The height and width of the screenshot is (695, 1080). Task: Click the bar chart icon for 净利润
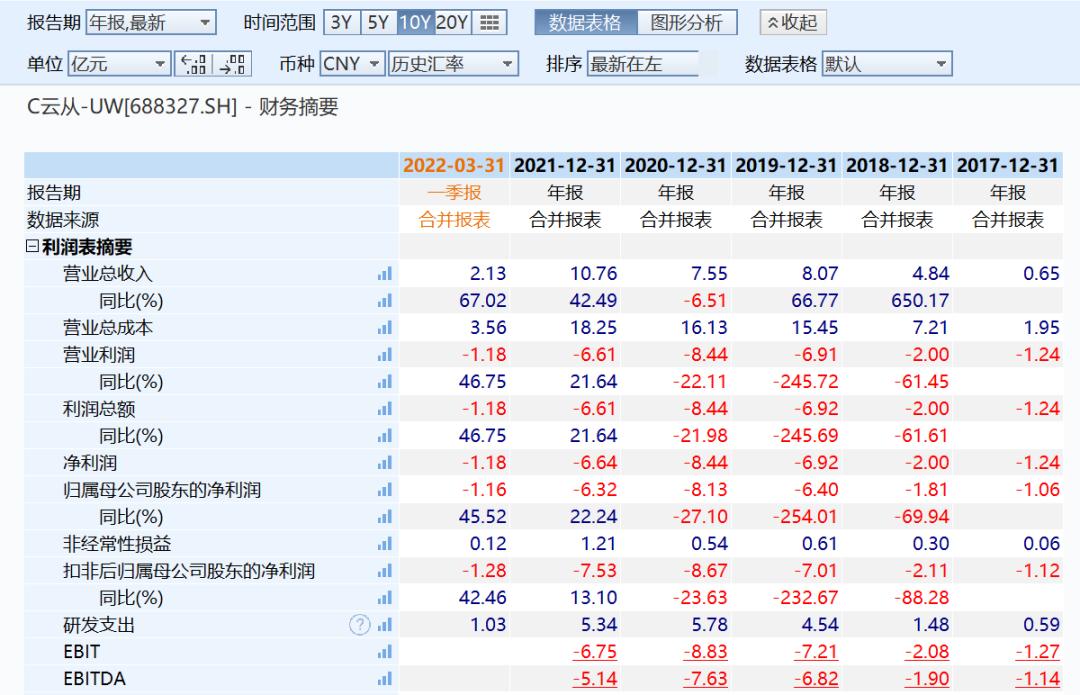385,462
